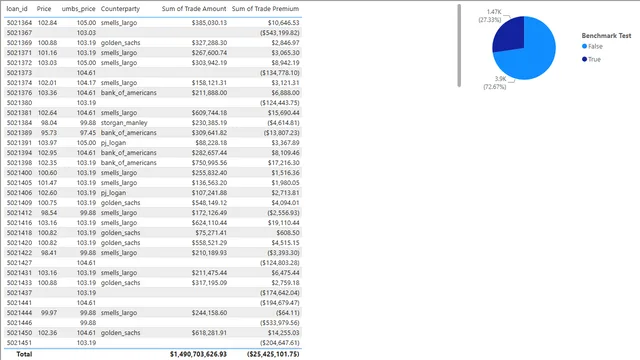The width and height of the screenshot is (640, 360).
Task: Click the Price column header
Action: [x=44, y=9]
